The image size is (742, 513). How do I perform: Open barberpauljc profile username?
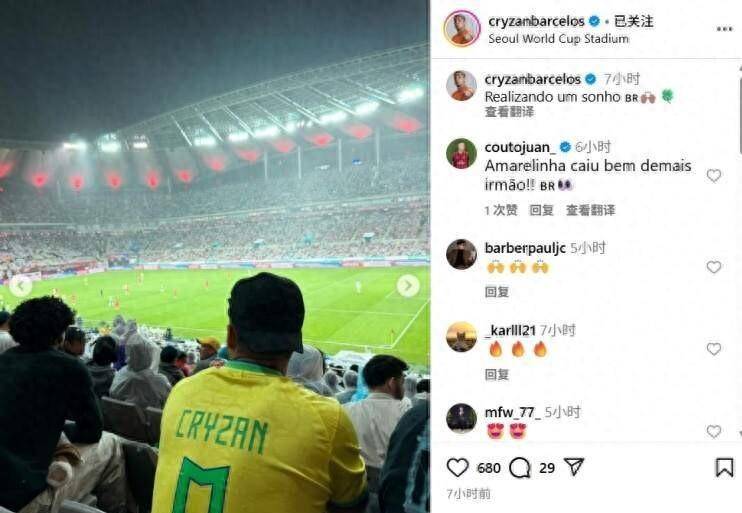tap(525, 248)
